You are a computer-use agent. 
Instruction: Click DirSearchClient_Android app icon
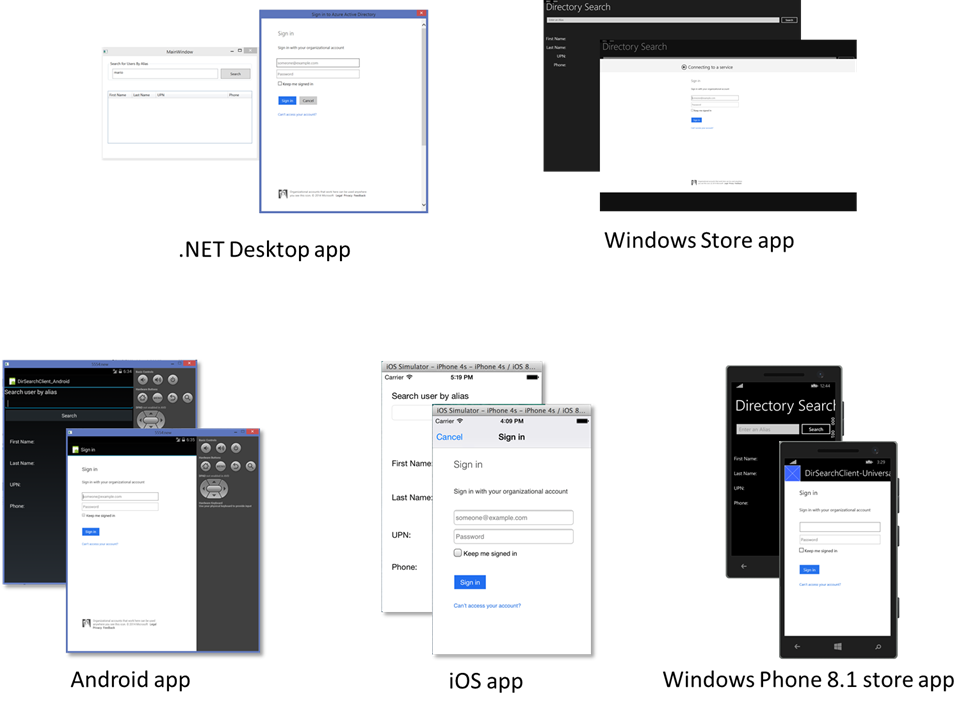(11, 381)
